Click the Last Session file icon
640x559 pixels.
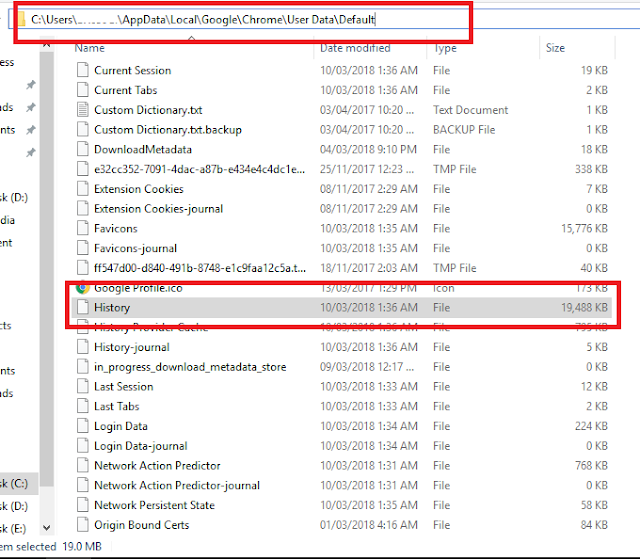[83, 386]
